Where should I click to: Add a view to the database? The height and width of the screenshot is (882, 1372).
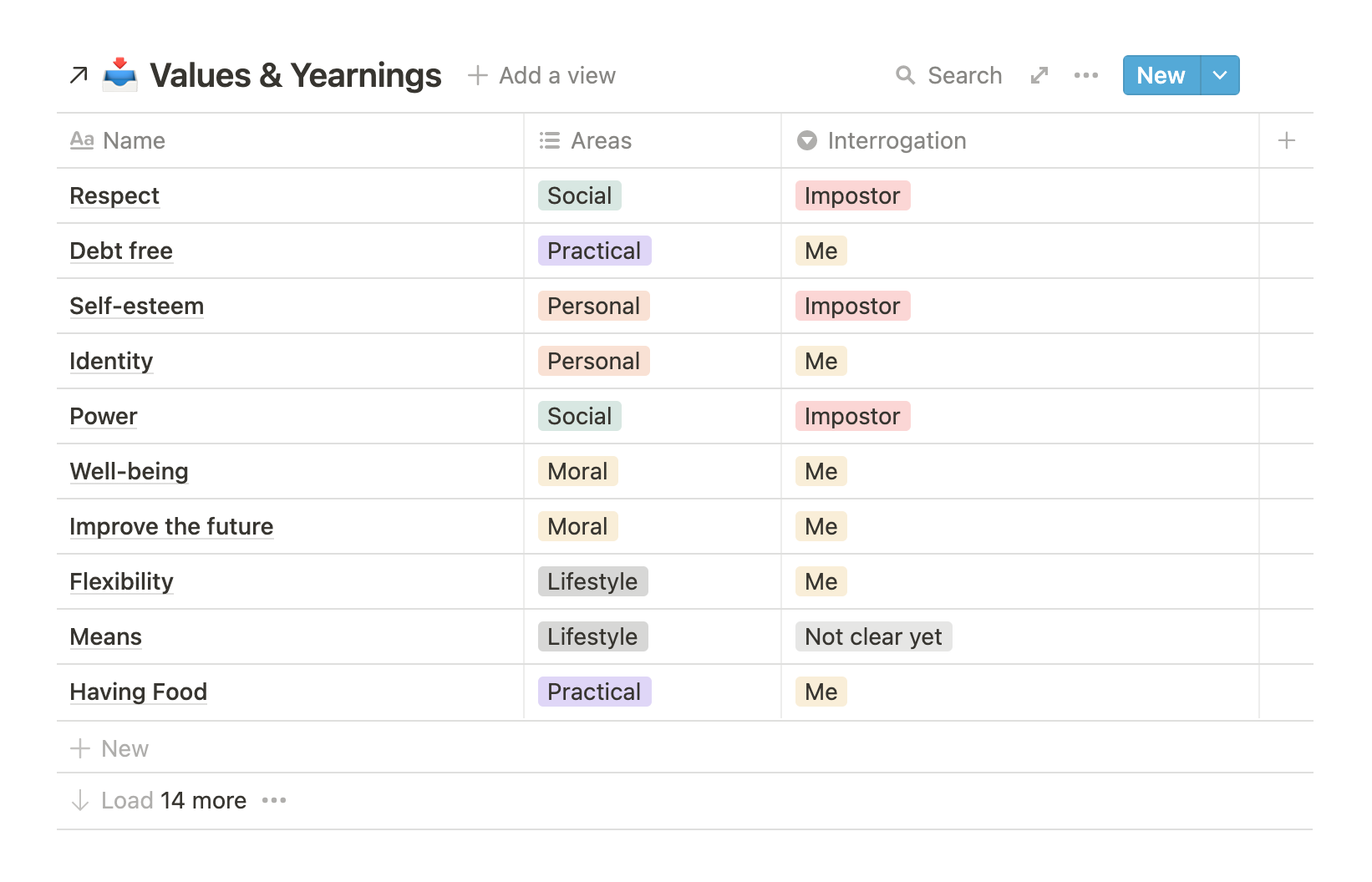tap(541, 76)
